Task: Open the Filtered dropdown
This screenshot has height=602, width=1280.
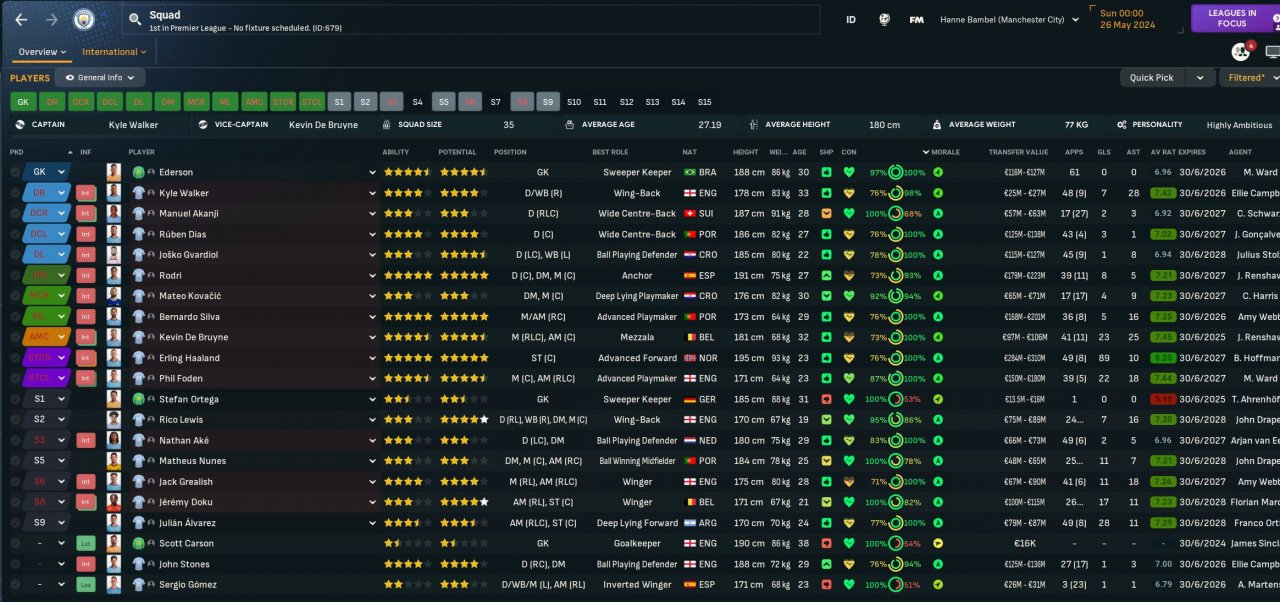Action: pyautogui.click(x=1249, y=77)
